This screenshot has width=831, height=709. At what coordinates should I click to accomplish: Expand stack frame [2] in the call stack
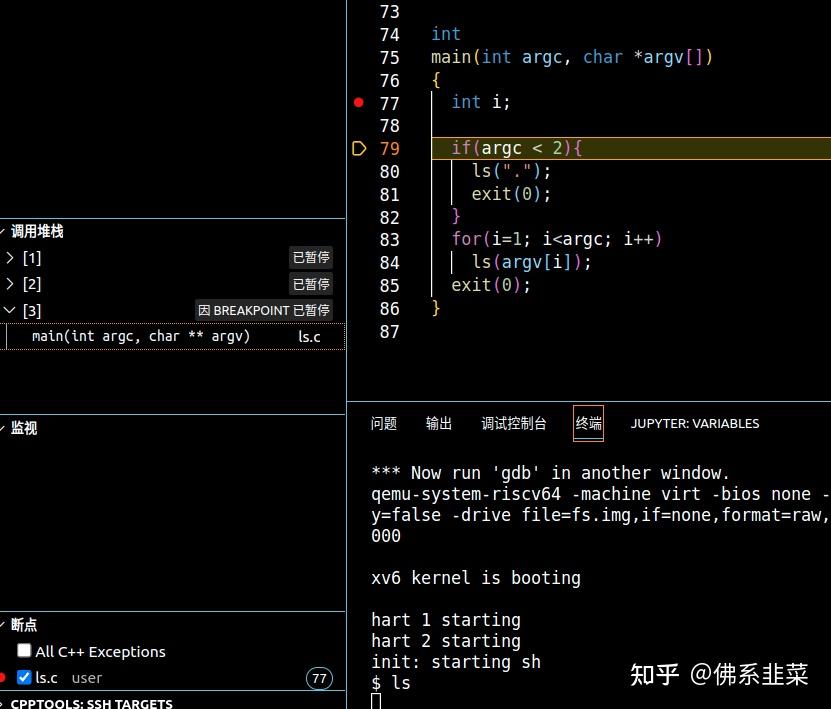tap(10, 283)
